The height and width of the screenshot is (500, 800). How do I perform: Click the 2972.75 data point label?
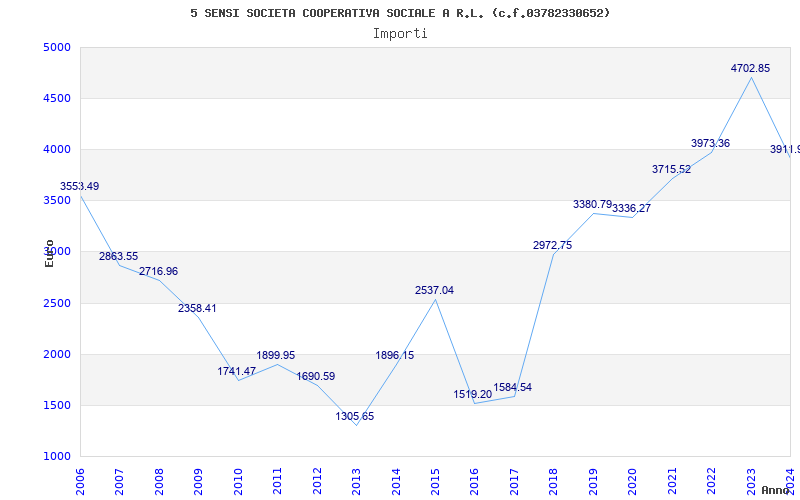pyautogui.click(x=553, y=245)
